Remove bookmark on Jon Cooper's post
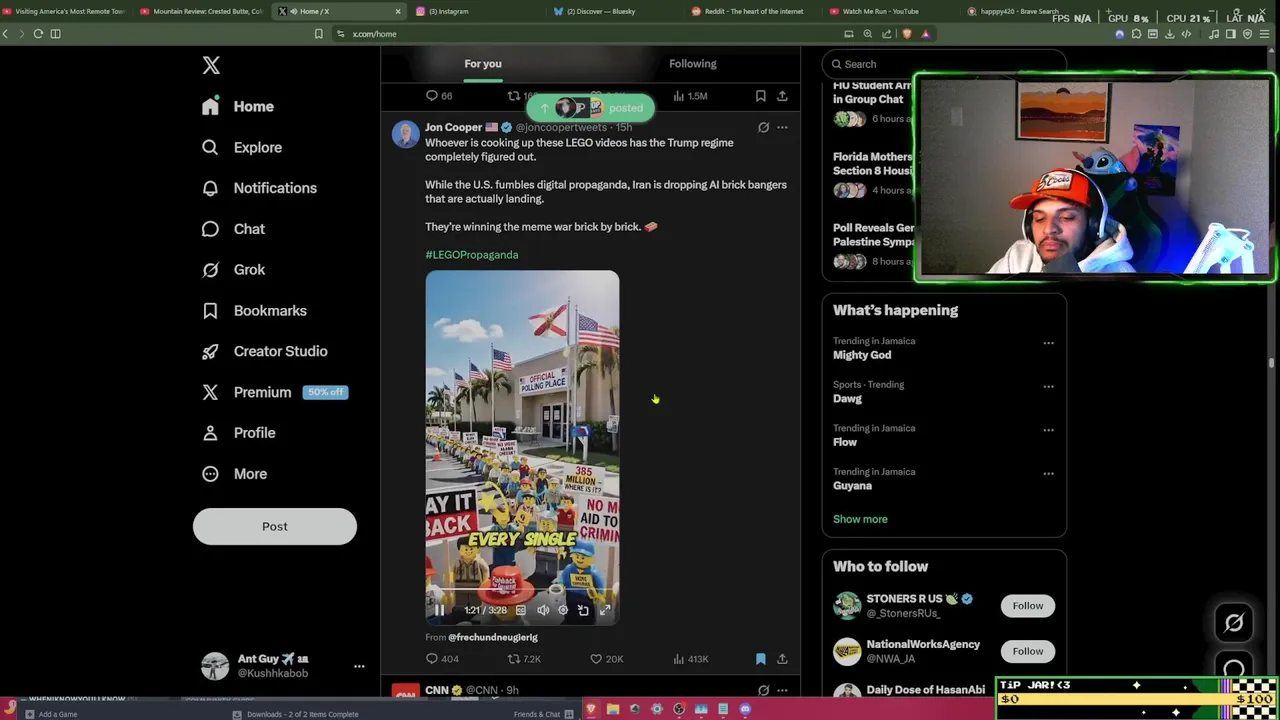 [760, 659]
